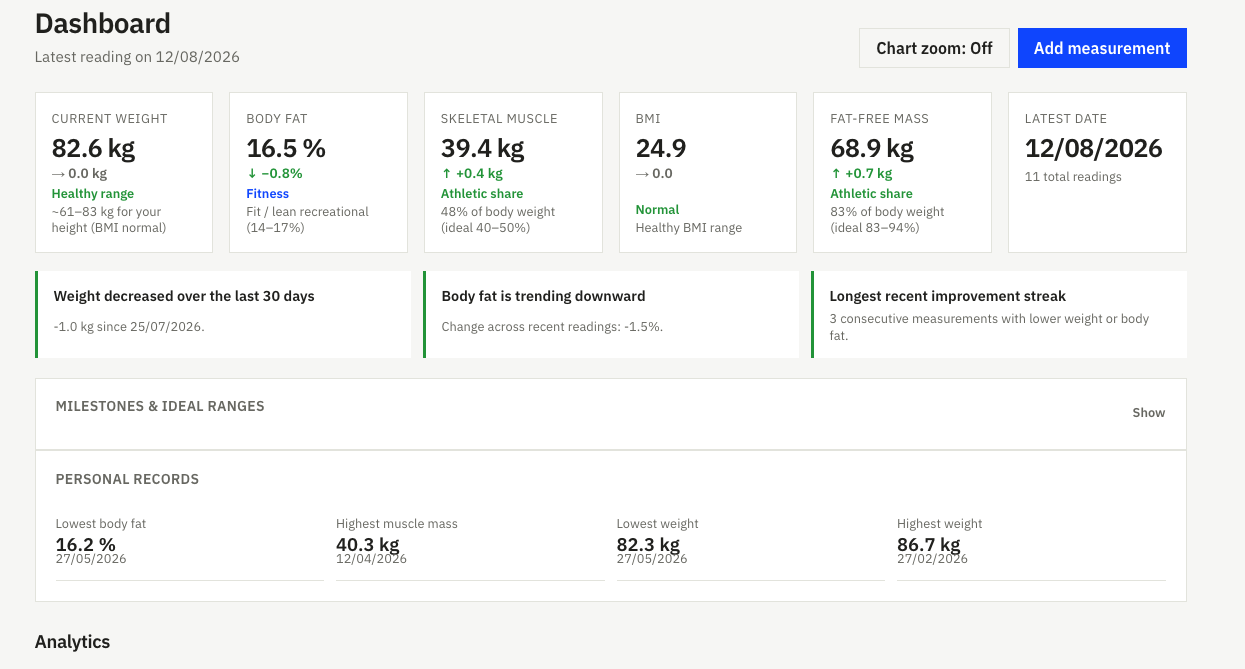This screenshot has height=669, width=1245.
Task: Click the Highest weight 86.7 kg record
Action: tap(1031, 547)
